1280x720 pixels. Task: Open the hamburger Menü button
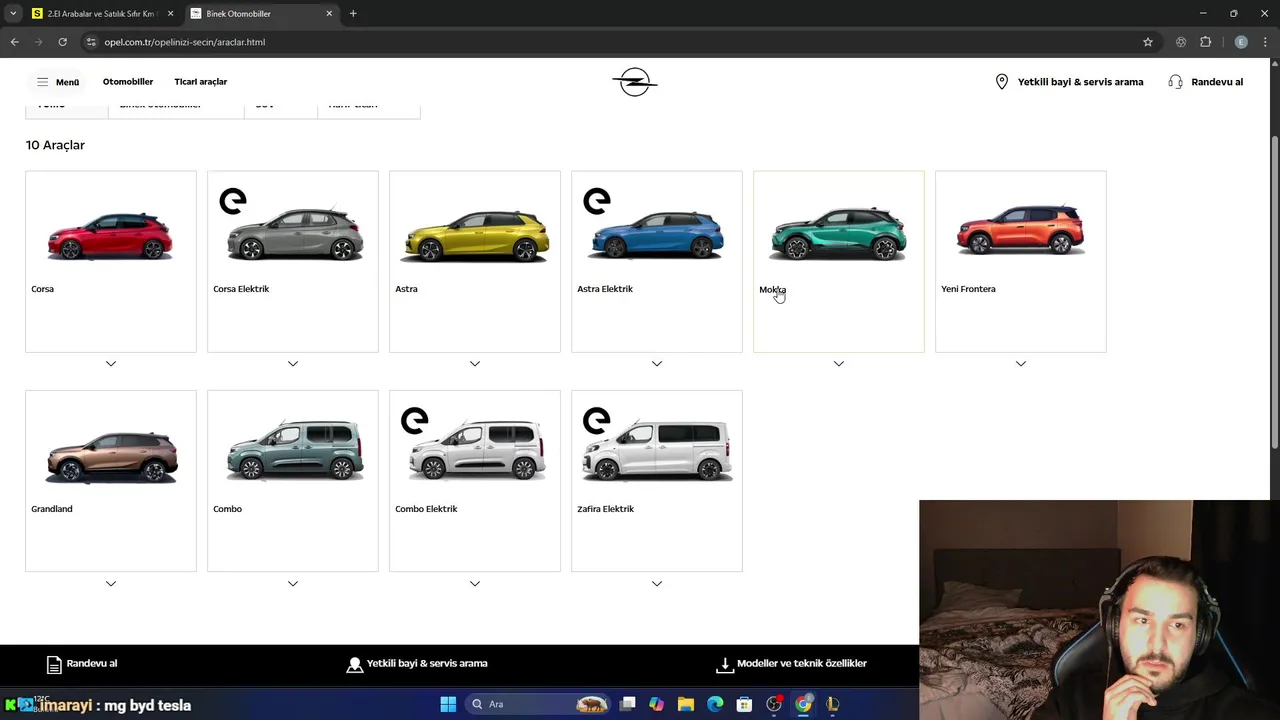[x=57, y=82]
